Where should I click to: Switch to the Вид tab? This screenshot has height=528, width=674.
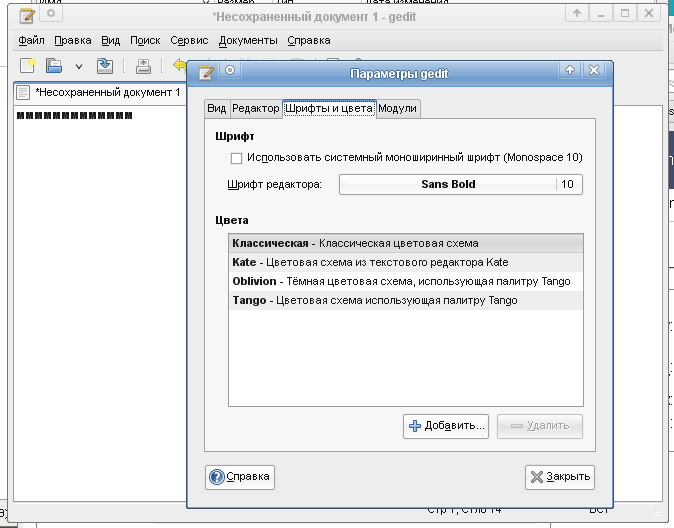[216, 109]
